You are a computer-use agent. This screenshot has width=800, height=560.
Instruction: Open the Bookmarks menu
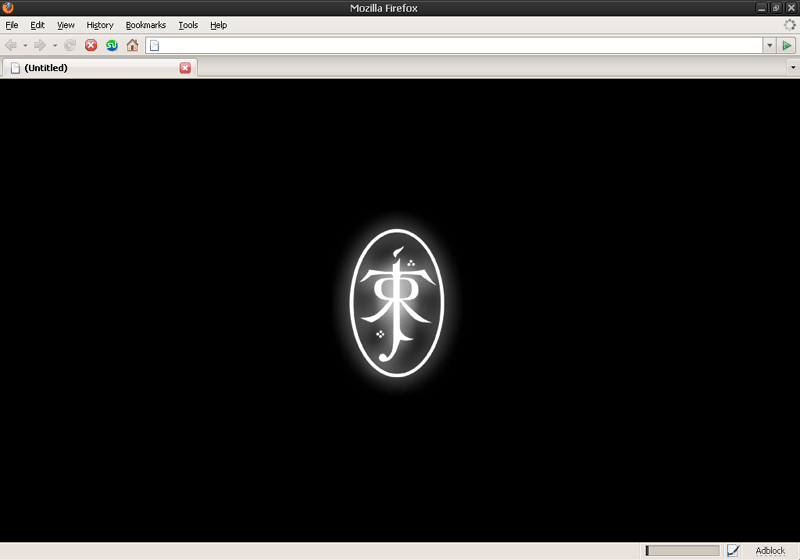click(x=145, y=25)
